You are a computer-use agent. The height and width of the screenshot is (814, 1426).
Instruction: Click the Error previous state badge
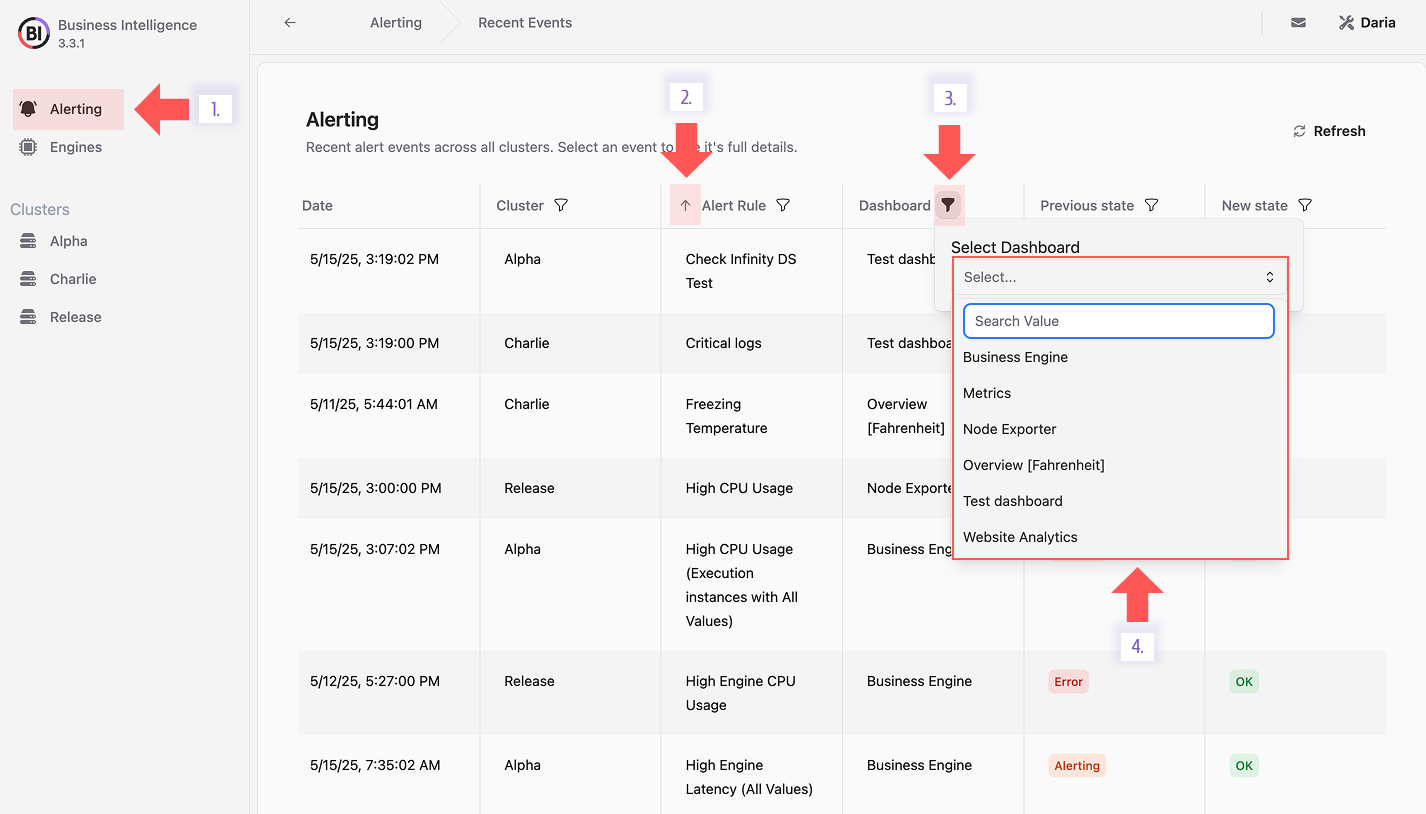1068,682
